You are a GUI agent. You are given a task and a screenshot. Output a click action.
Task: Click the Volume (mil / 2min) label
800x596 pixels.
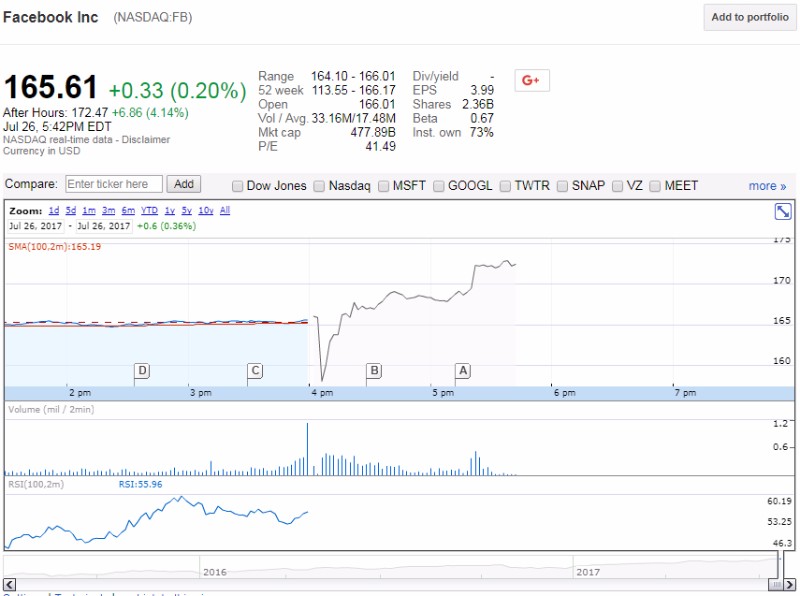pos(51,409)
